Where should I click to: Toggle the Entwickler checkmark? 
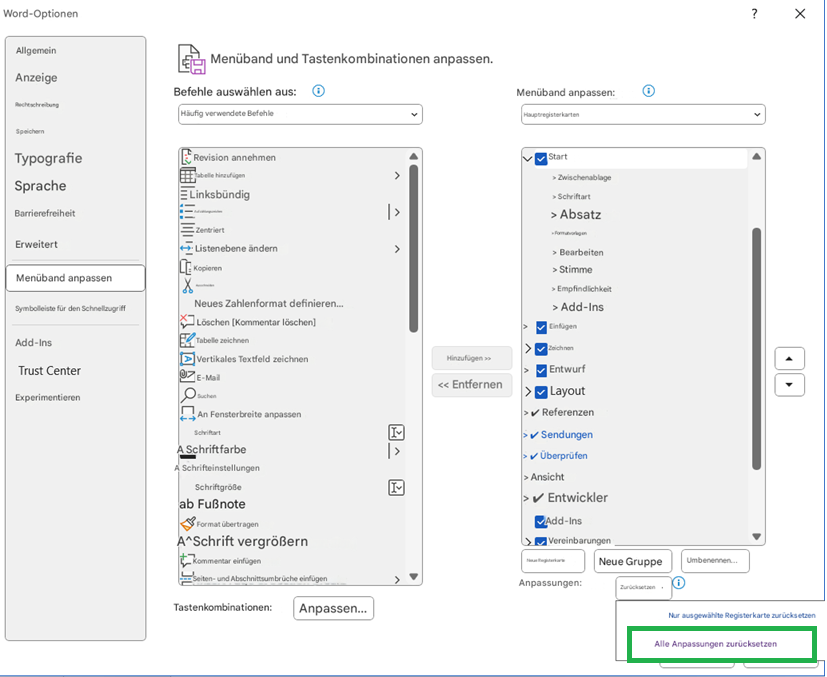[538, 498]
